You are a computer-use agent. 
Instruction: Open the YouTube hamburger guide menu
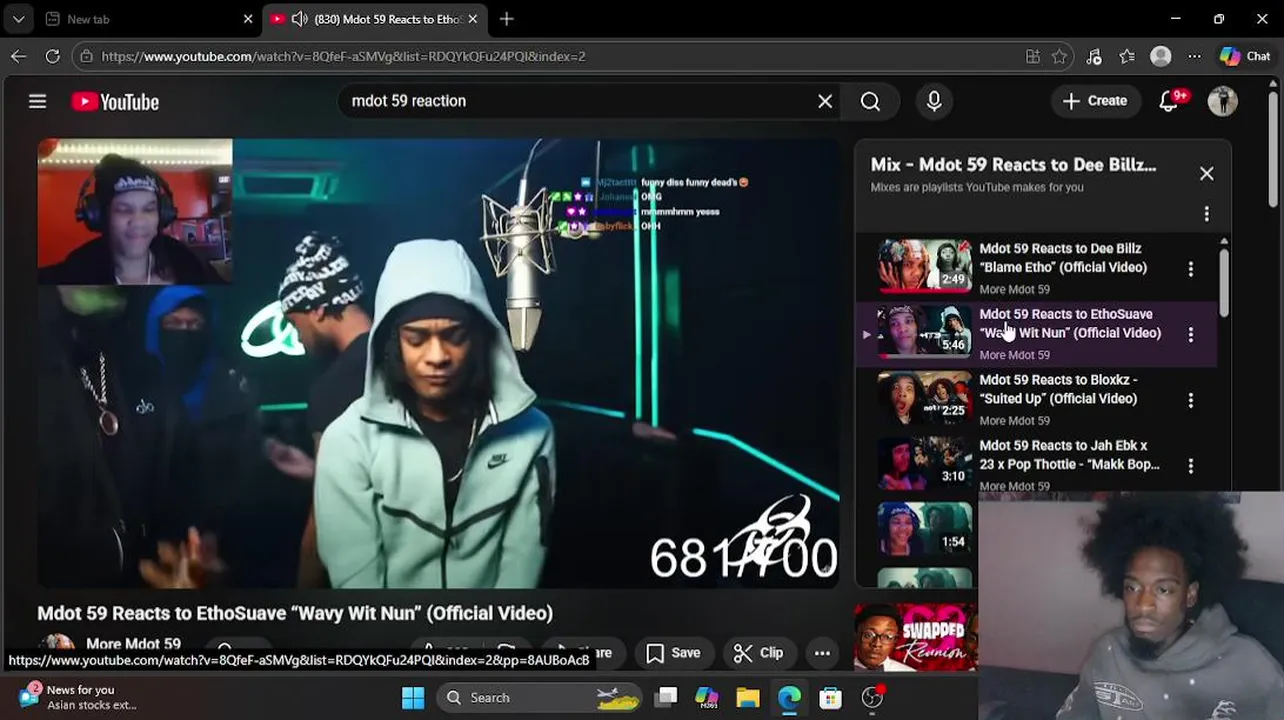[x=37, y=101]
